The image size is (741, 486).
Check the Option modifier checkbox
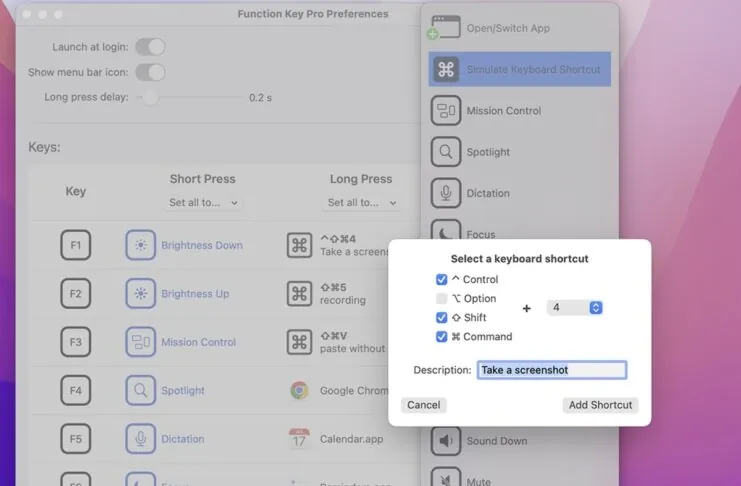441,298
